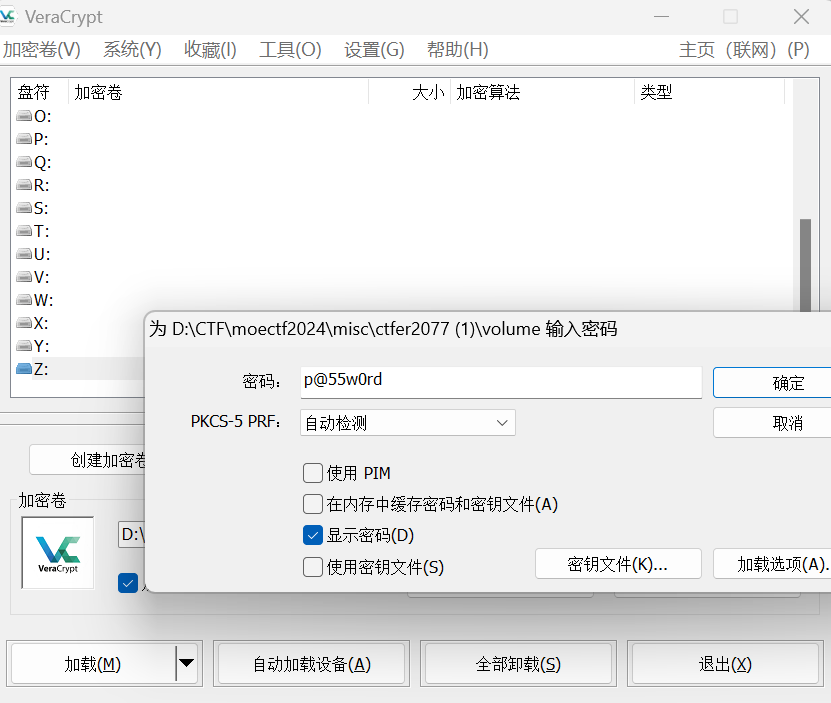Screen dimensions: 831x703
Task: Minimize the VeraCrypt window
Action: pos(661,17)
